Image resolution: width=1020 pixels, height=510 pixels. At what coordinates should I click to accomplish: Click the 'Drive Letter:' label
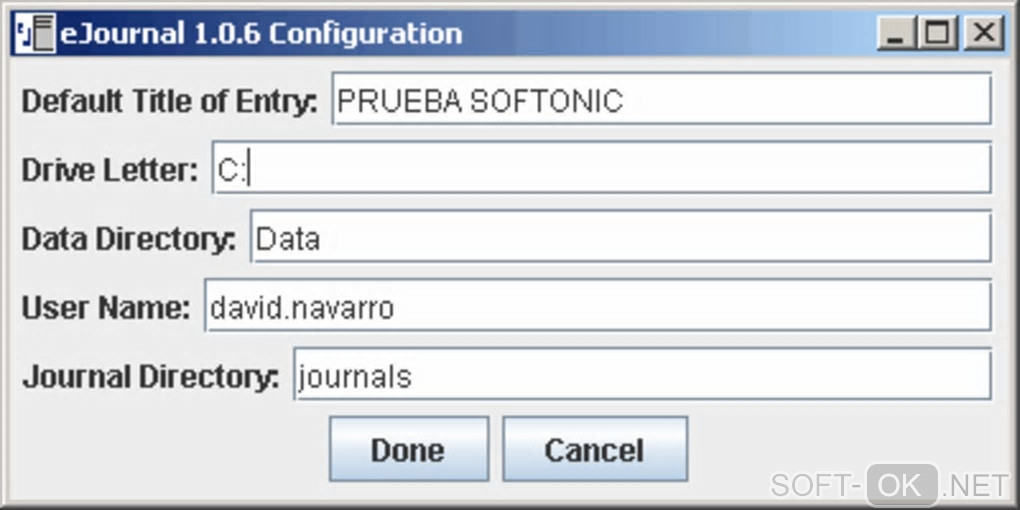[110, 170]
